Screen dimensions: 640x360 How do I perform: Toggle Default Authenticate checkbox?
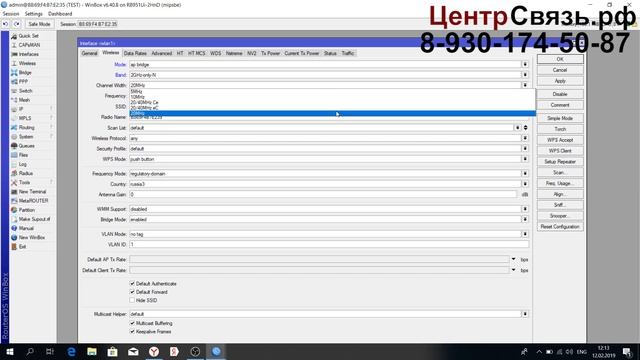(132, 283)
